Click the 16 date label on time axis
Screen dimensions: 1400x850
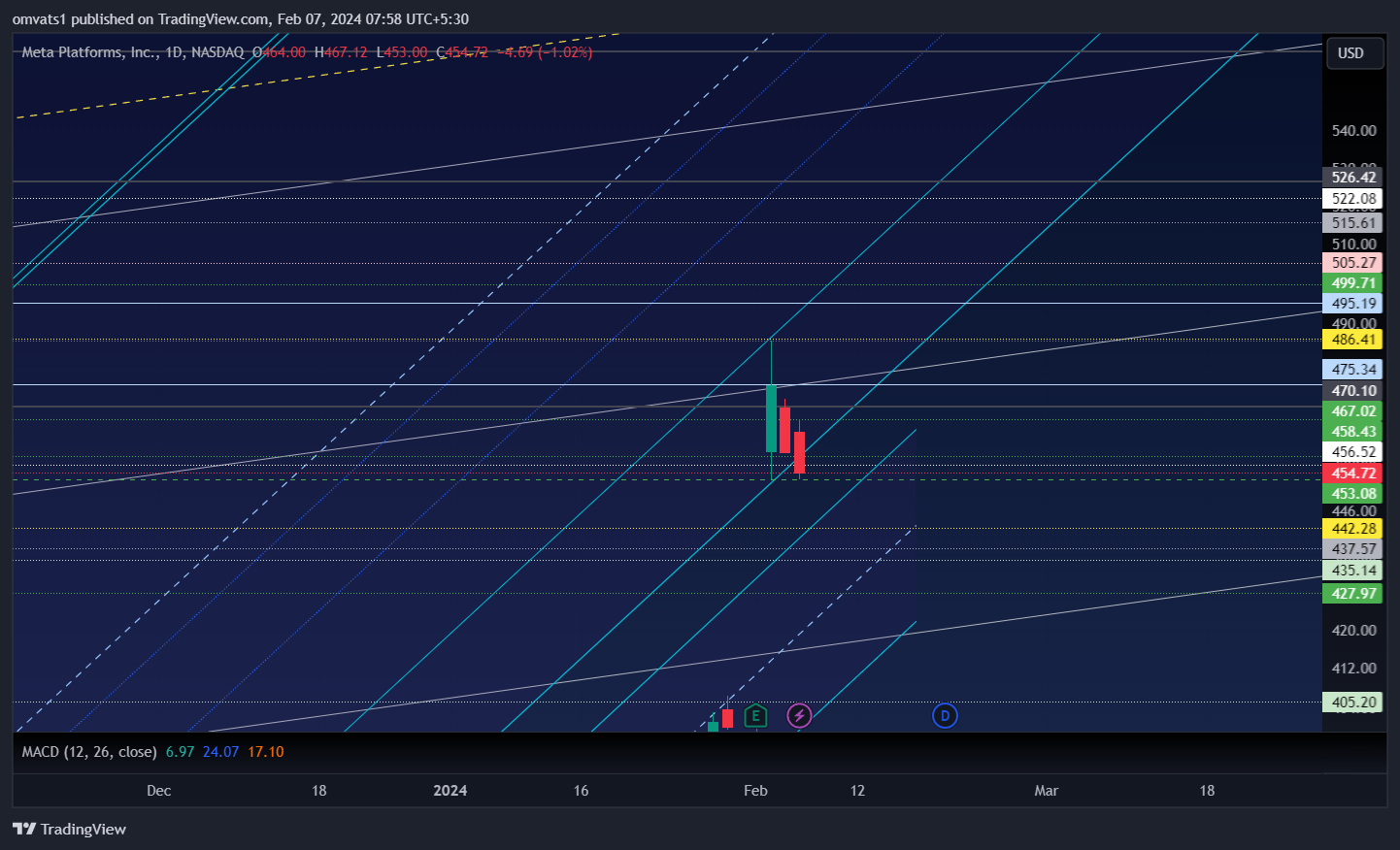[581, 791]
